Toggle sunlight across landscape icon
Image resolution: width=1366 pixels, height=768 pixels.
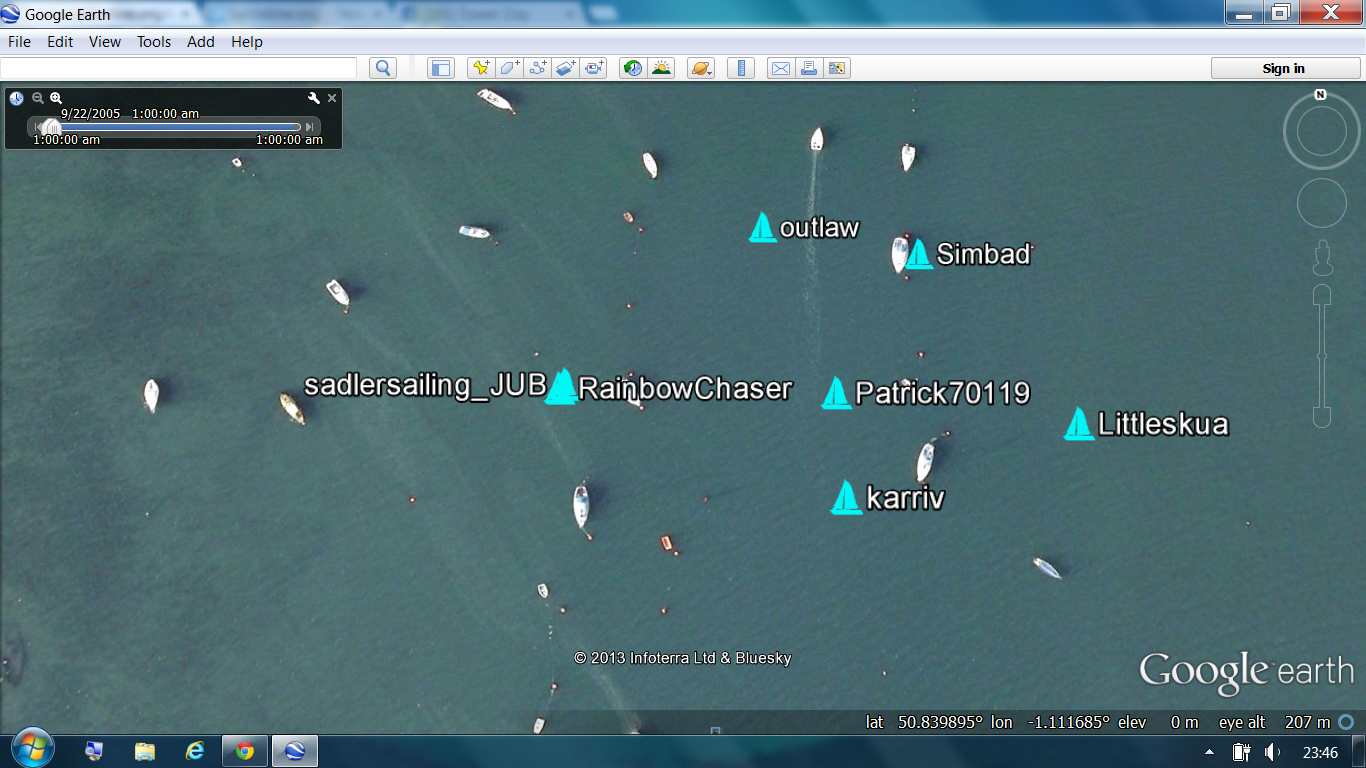[661, 68]
